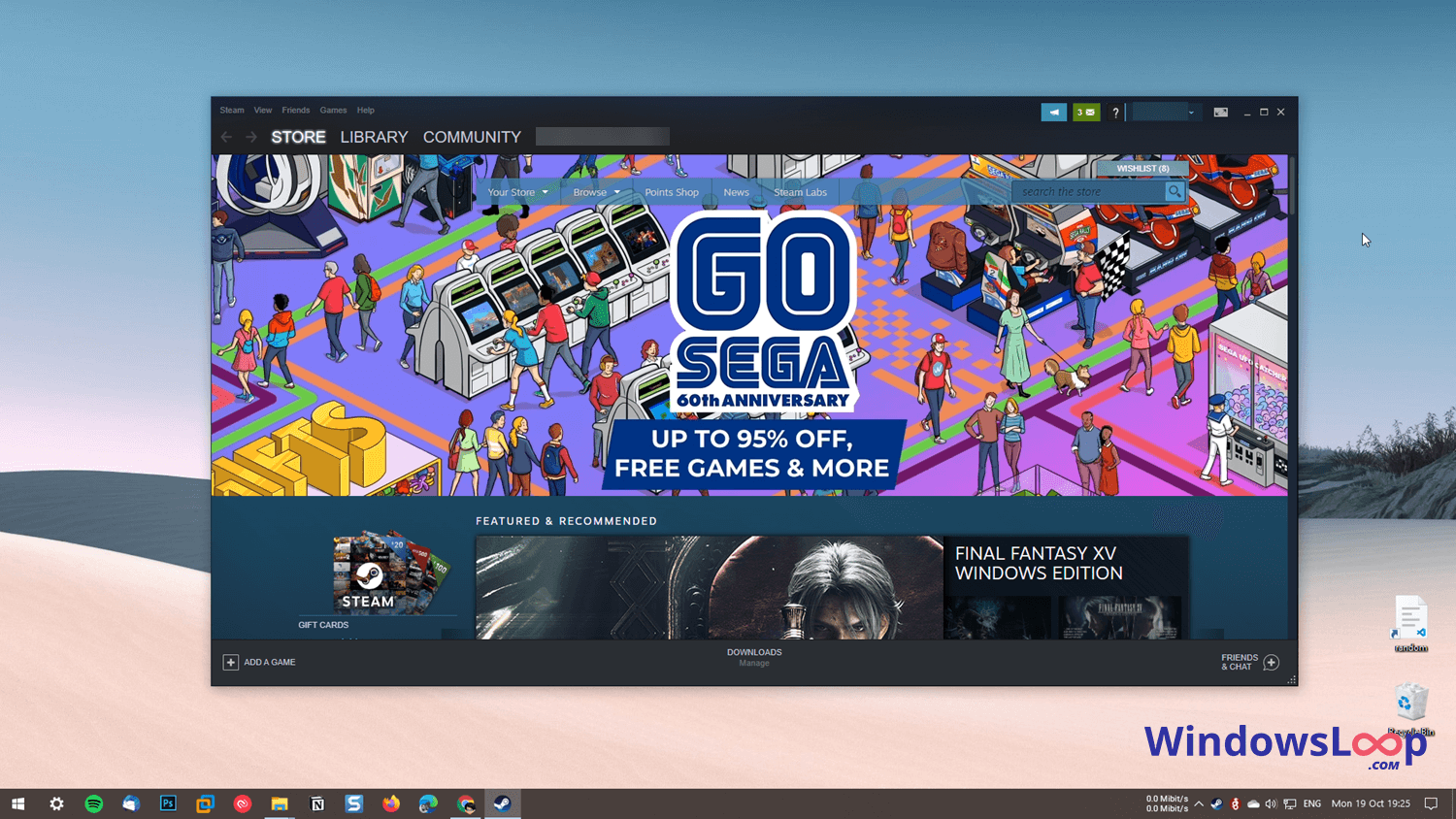
Task: Open the network tray icon
Action: click(1289, 803)
